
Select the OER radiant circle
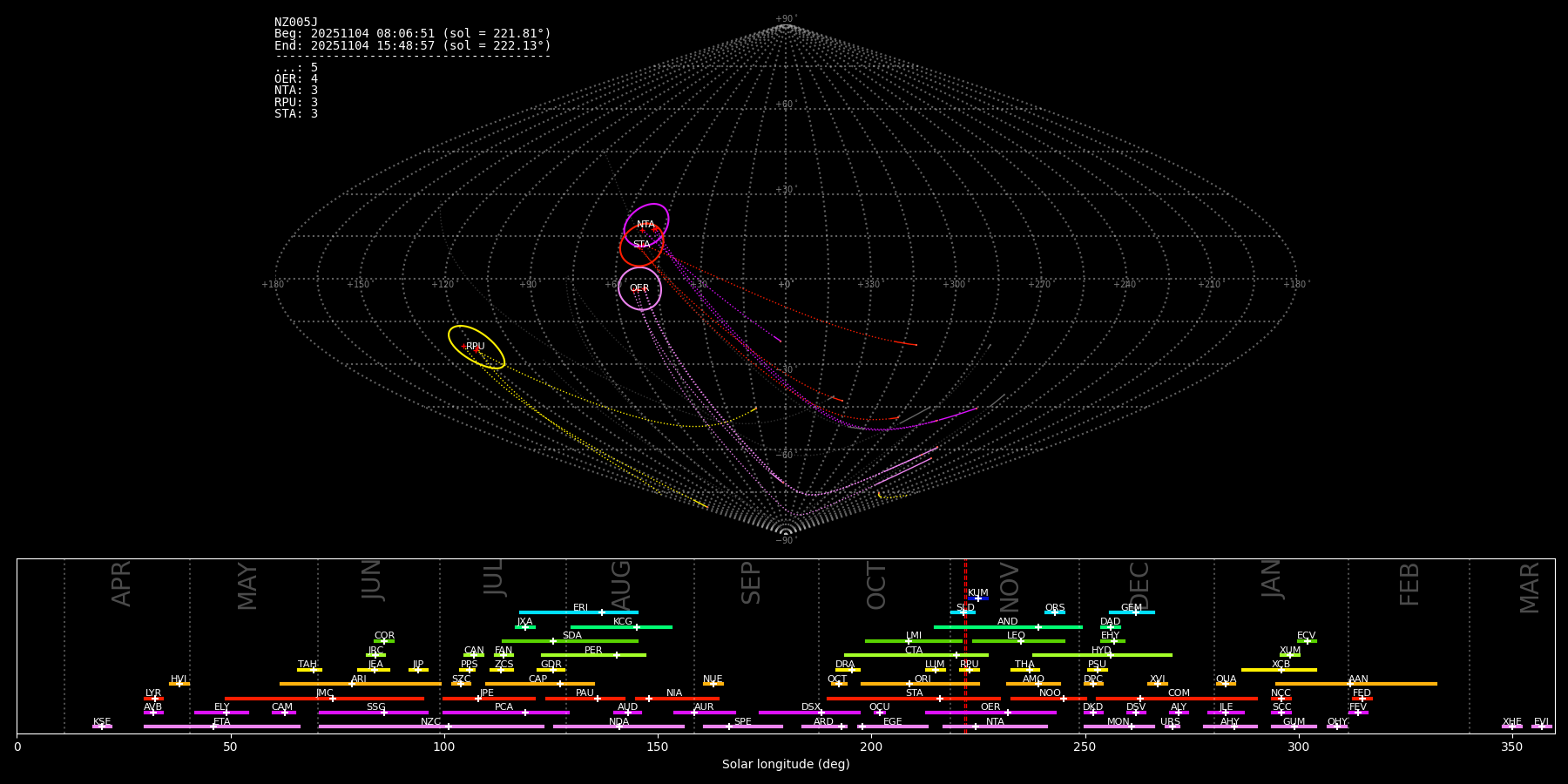click(x=639, y=288)
